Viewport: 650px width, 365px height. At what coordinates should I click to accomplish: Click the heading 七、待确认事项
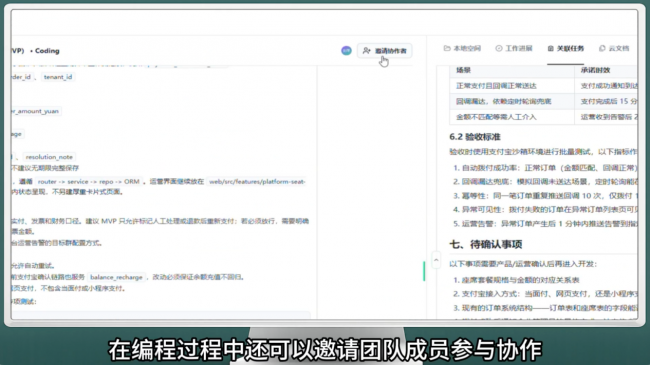486,244
